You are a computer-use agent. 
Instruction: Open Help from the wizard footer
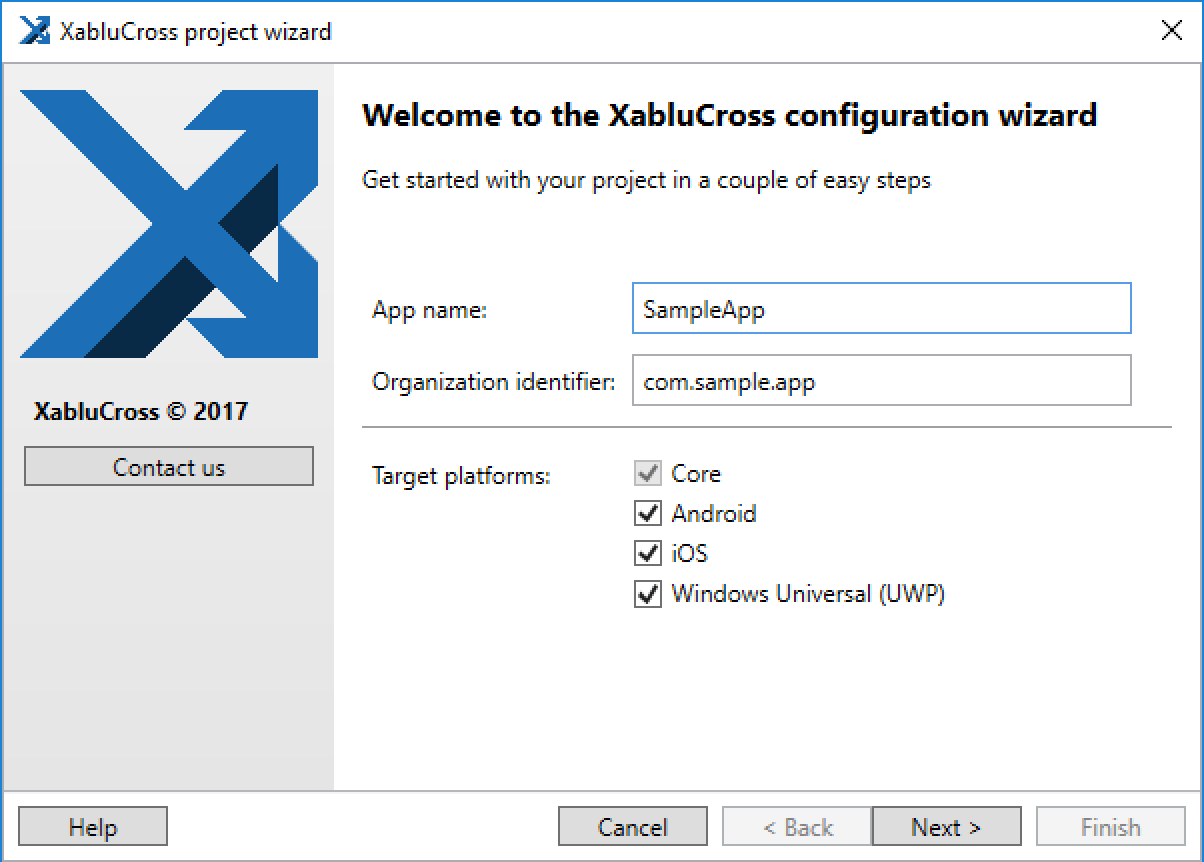point(92,827)
